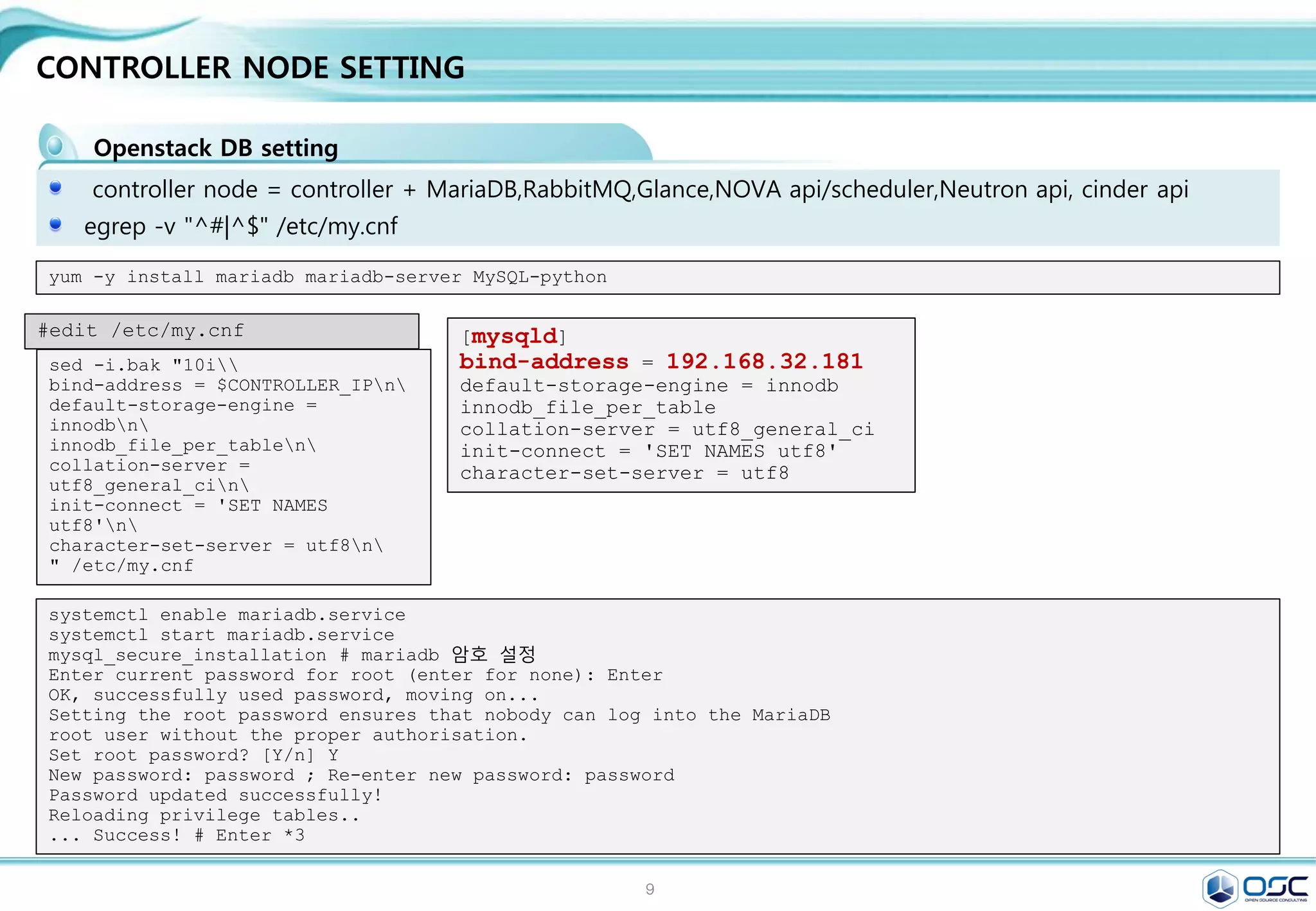The height and width of the screenshot is (911, 1316).
Task: Click the egrep -v /etc/my.cnf bullet text
Action: pos(240,226)
